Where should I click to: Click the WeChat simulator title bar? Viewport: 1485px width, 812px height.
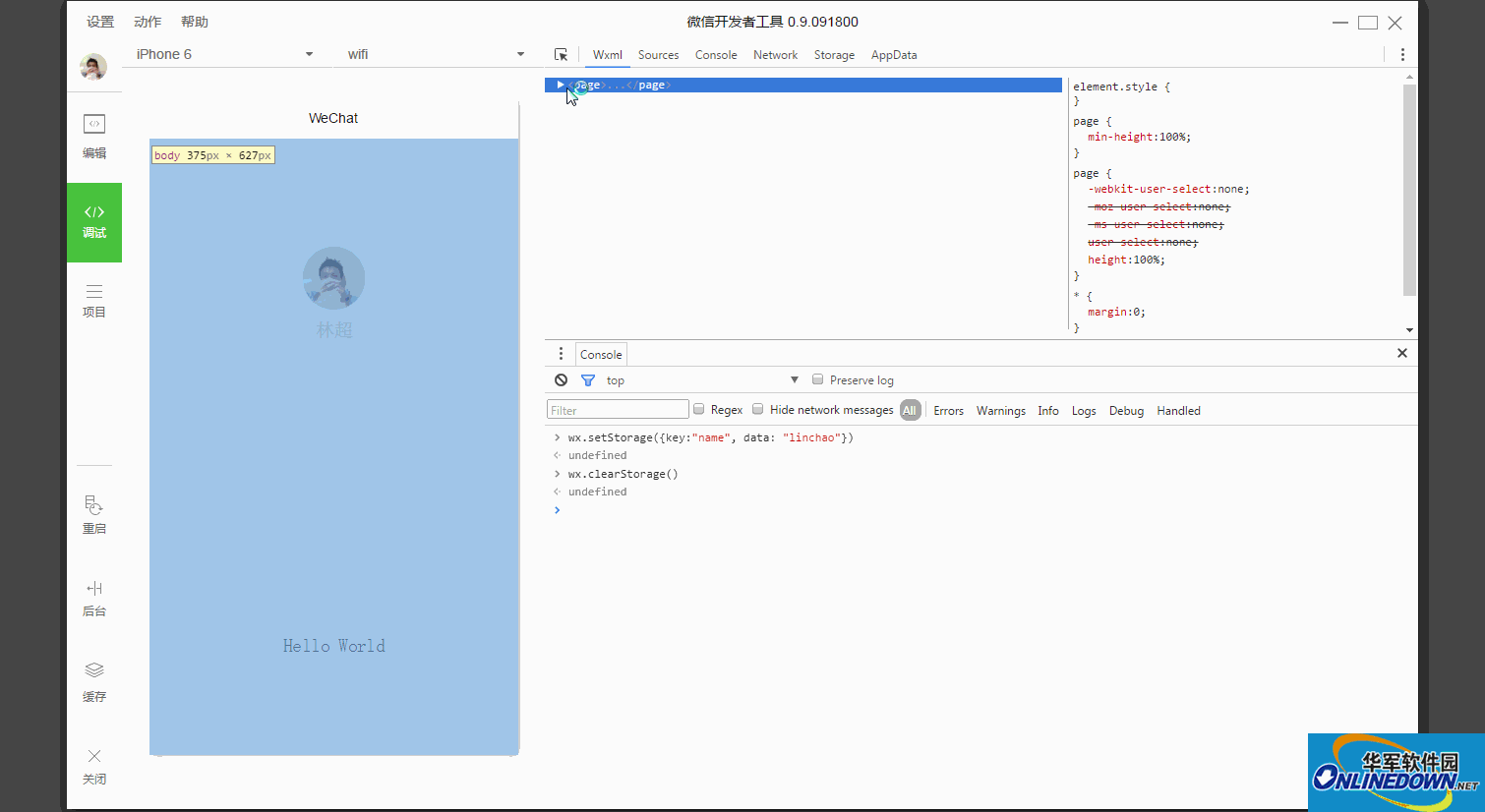(333, 118)
